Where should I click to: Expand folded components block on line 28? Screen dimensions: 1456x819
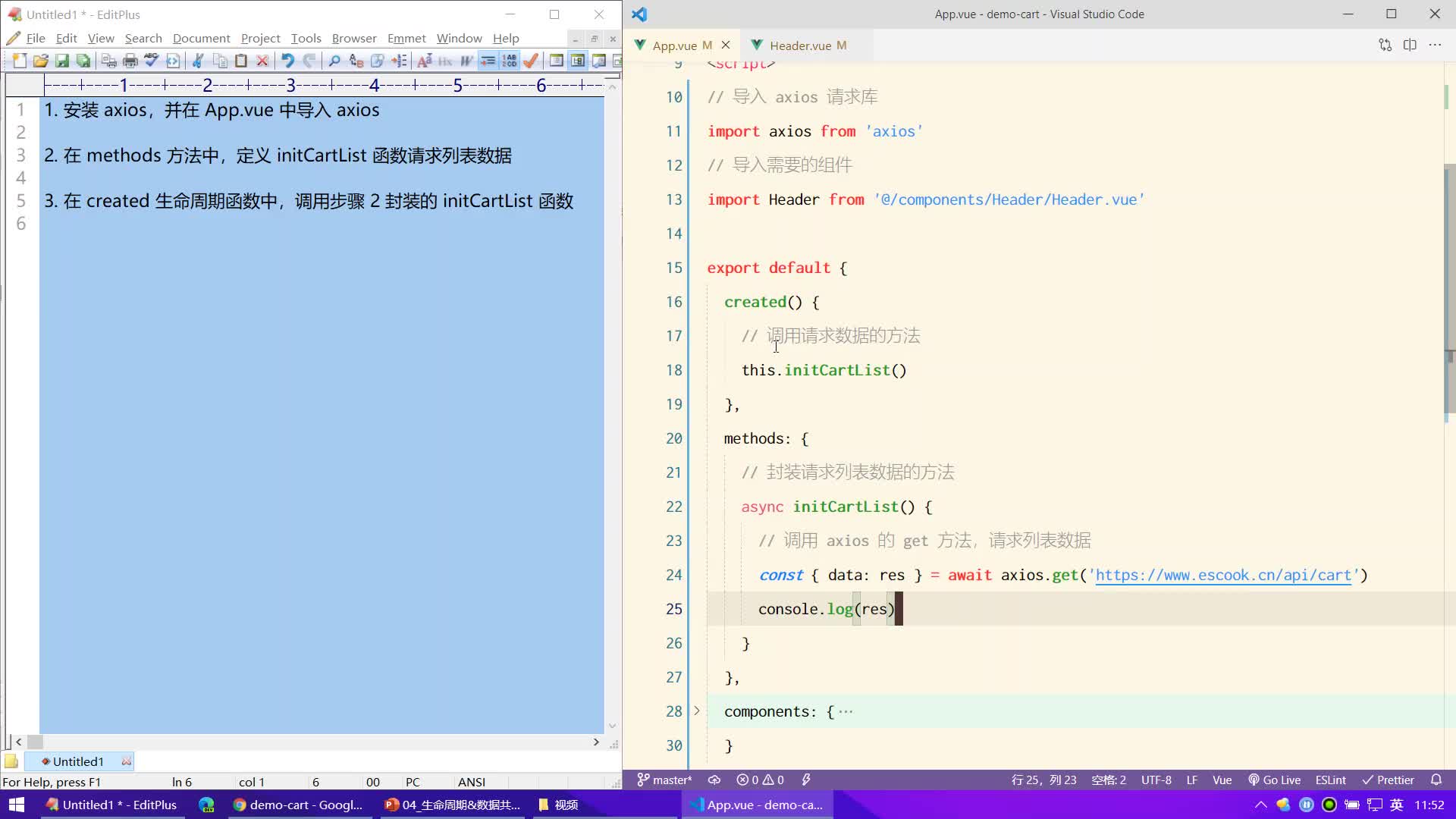point(697,711)
